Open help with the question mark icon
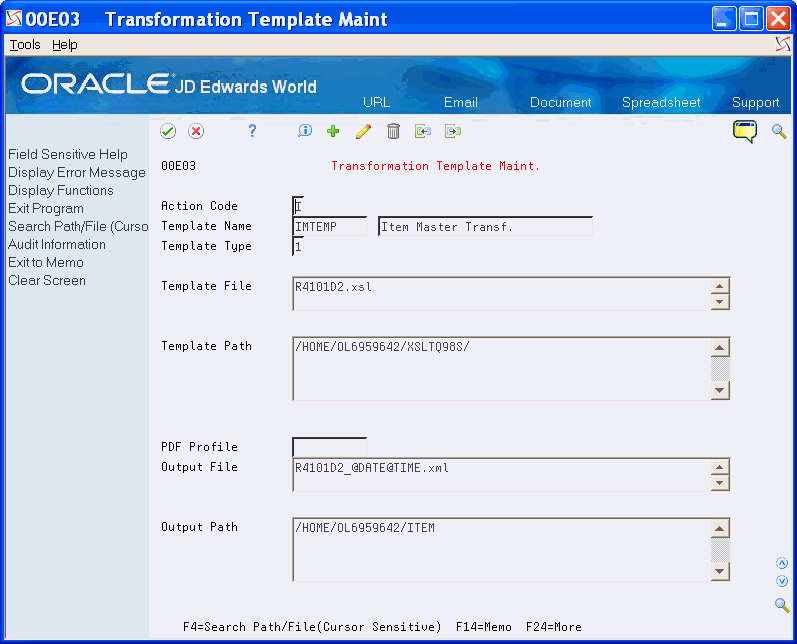This screenshot has height=644, width=797. point(252,131)
